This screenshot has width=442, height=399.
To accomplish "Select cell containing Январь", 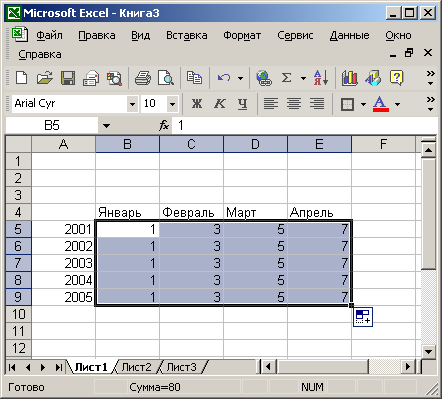I will tap(127, 212).
